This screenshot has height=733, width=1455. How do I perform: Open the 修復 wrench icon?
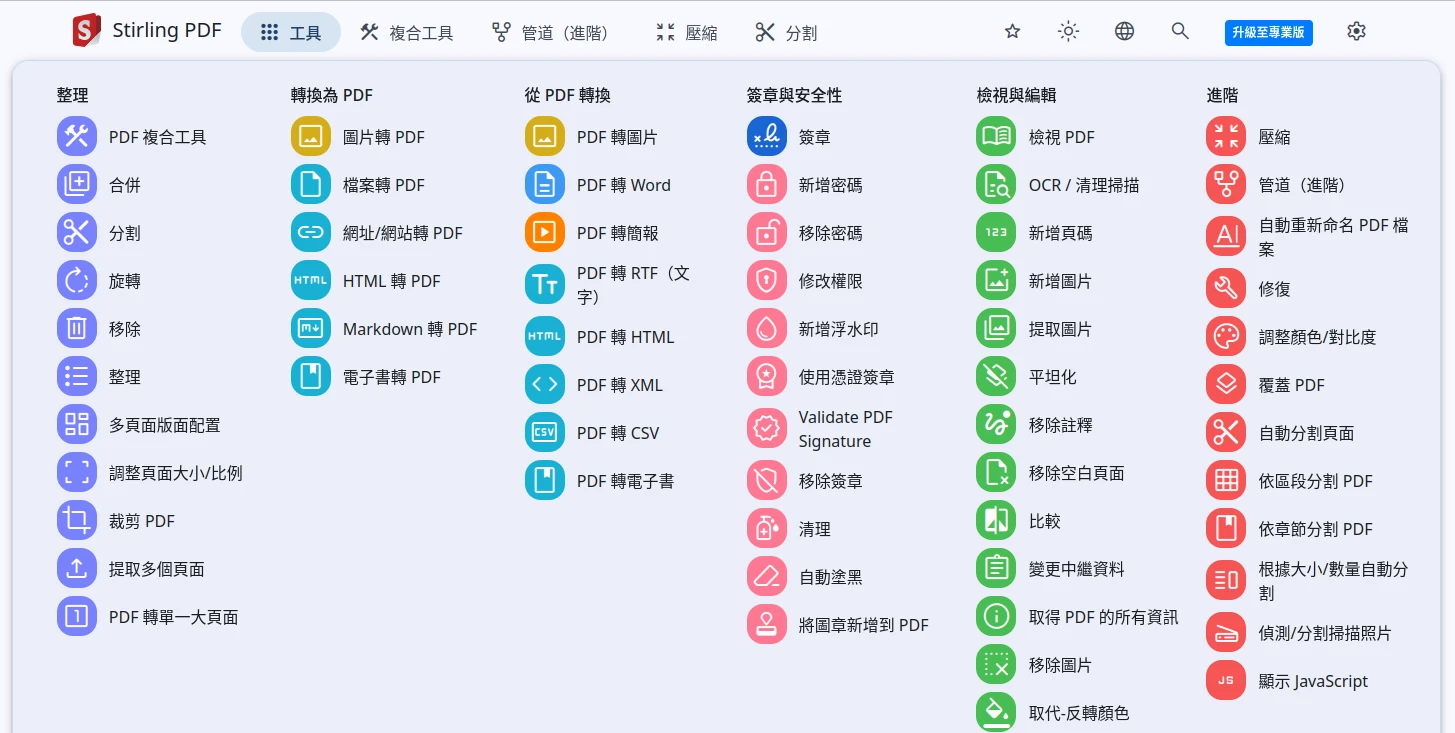click(x=1226, y=288)
